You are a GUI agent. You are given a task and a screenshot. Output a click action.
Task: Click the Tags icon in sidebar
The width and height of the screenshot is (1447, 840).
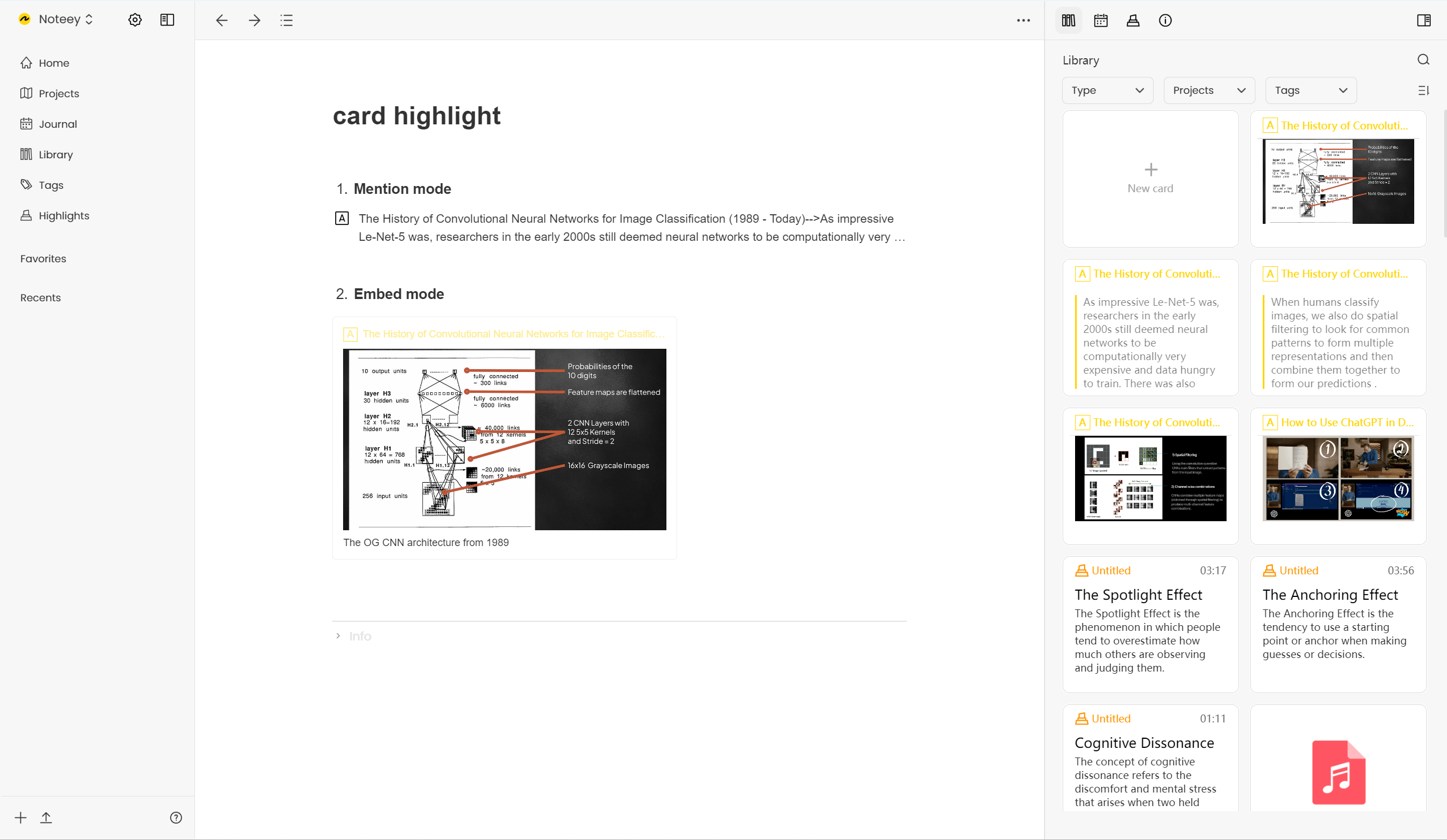27,184
